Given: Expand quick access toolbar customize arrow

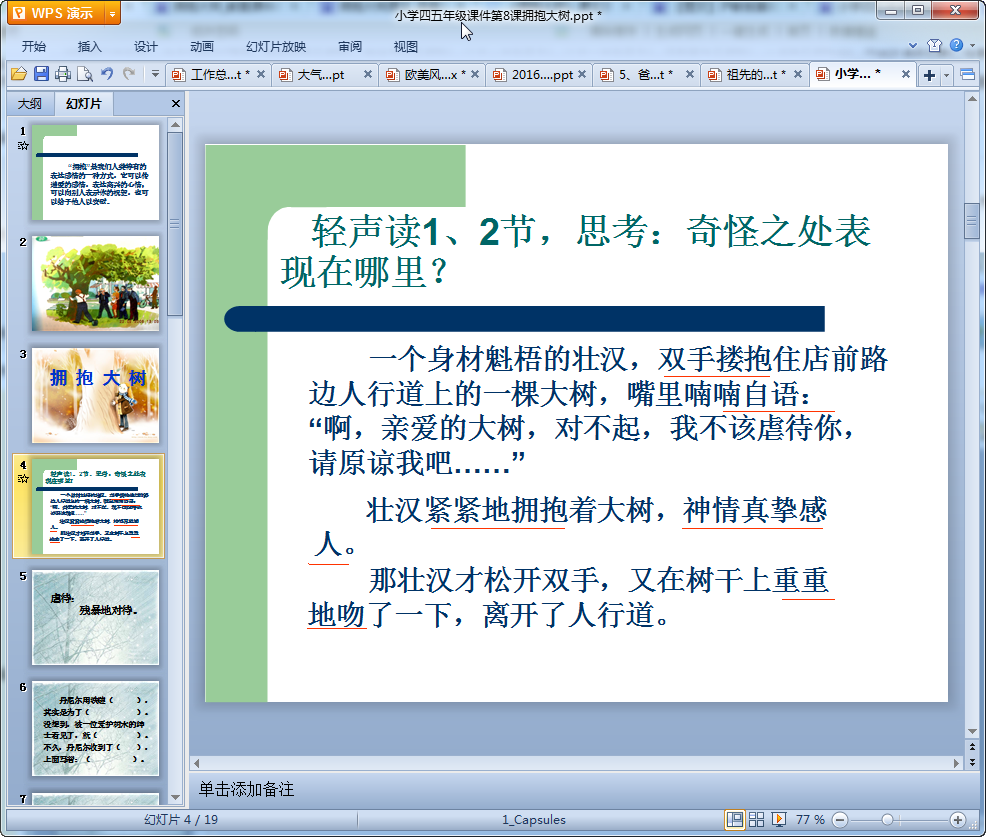Looking at the screenshot, I should point(155,74).
